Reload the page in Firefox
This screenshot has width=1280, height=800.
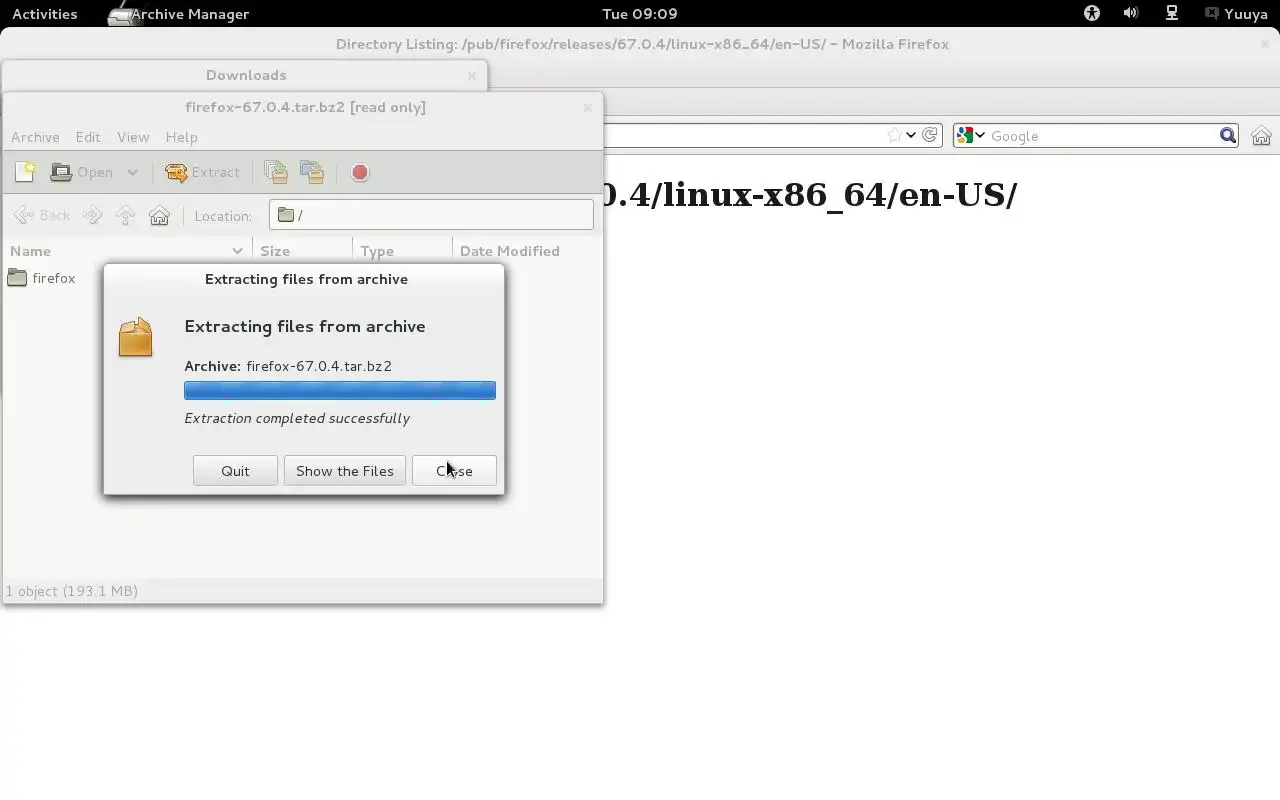(x=930, y=135)
